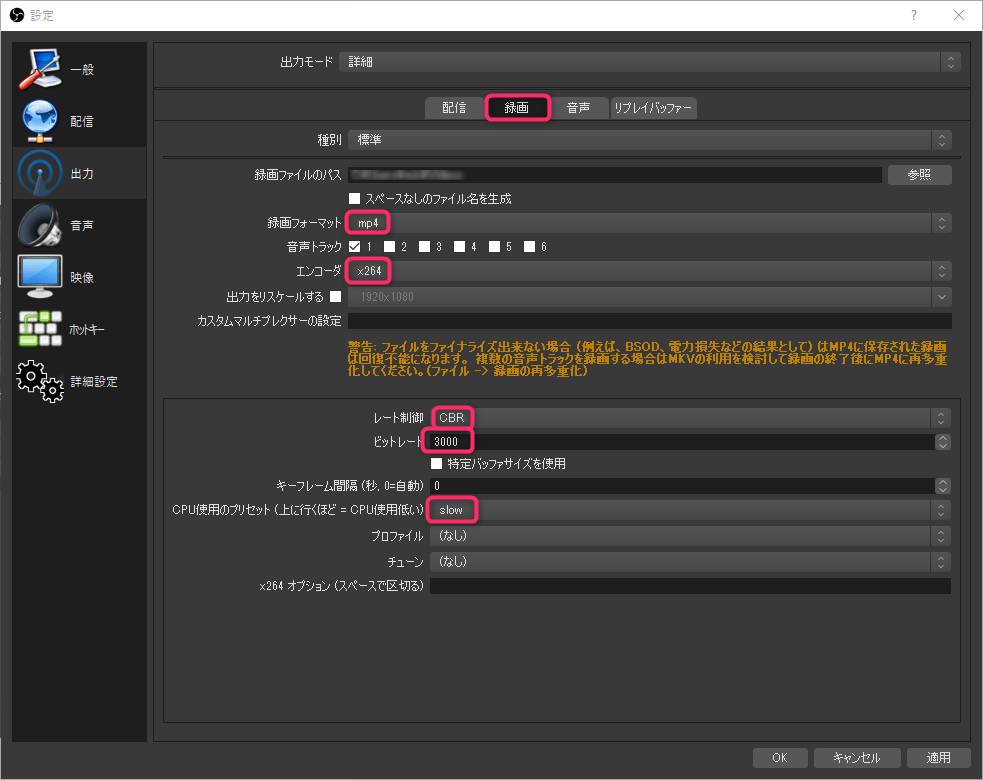Expand the 出力モード dropdown
This screenshot has width=983, height=780.
pyautogui.click(x=649, y=62)
